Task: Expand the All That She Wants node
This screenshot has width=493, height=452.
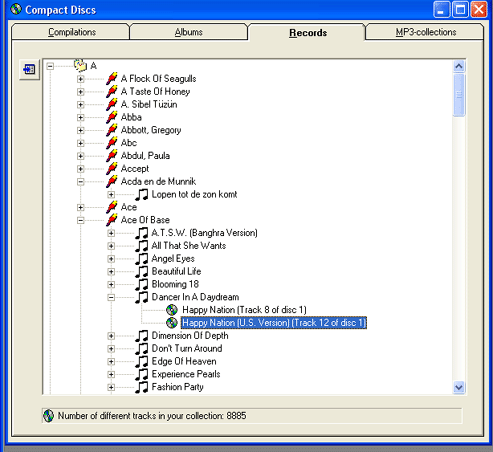Action: [111, 246]
